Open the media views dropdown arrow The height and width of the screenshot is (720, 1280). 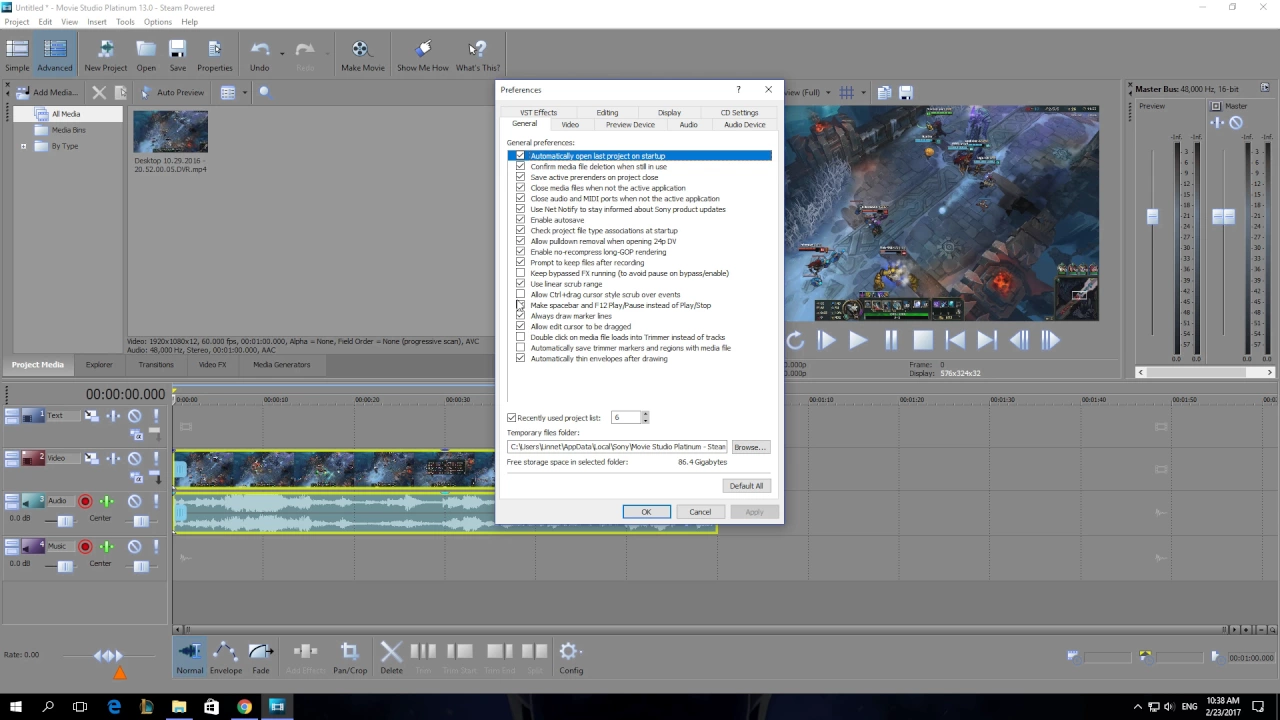coord(245,92)
